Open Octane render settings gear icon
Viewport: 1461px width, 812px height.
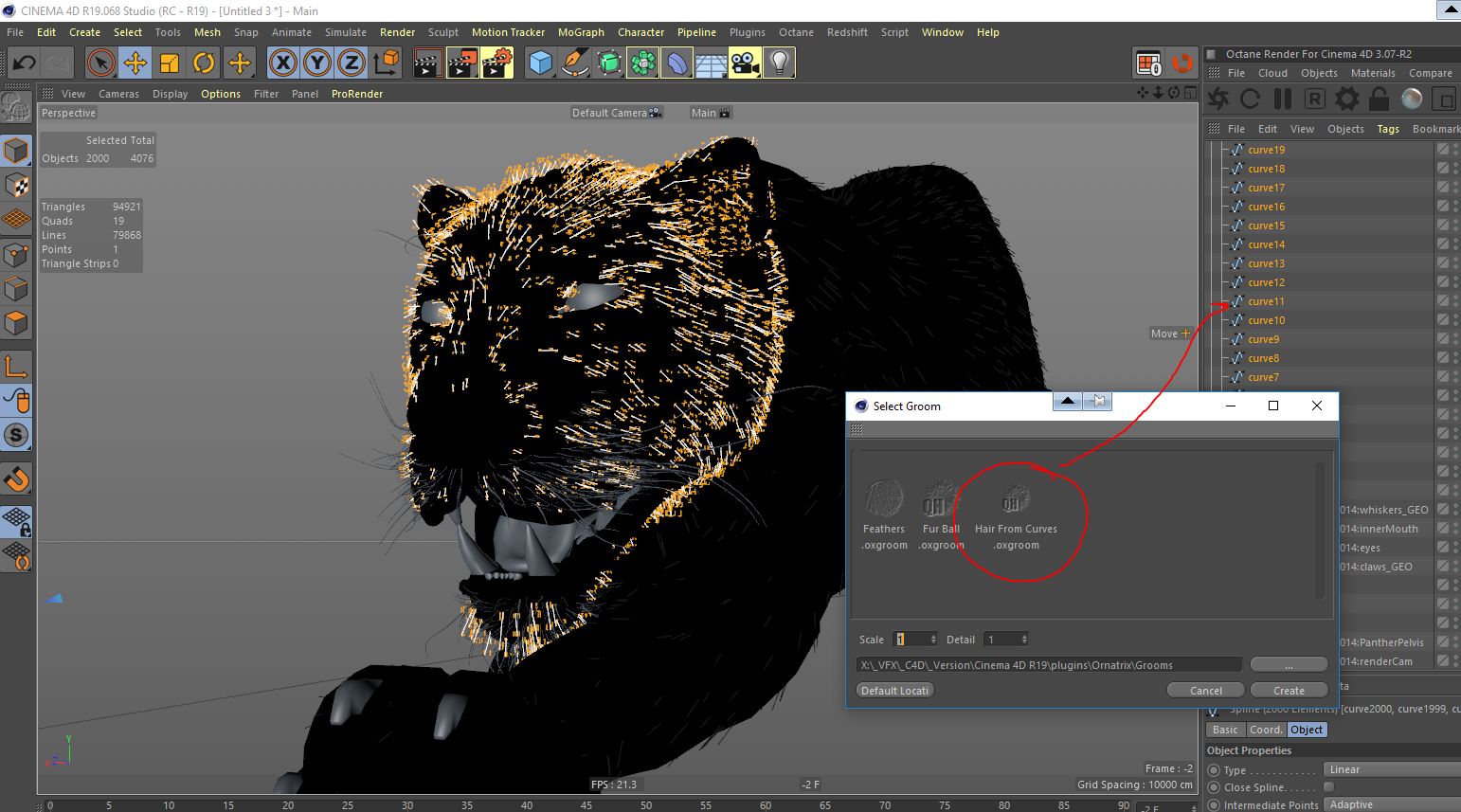coord(1346,99)
